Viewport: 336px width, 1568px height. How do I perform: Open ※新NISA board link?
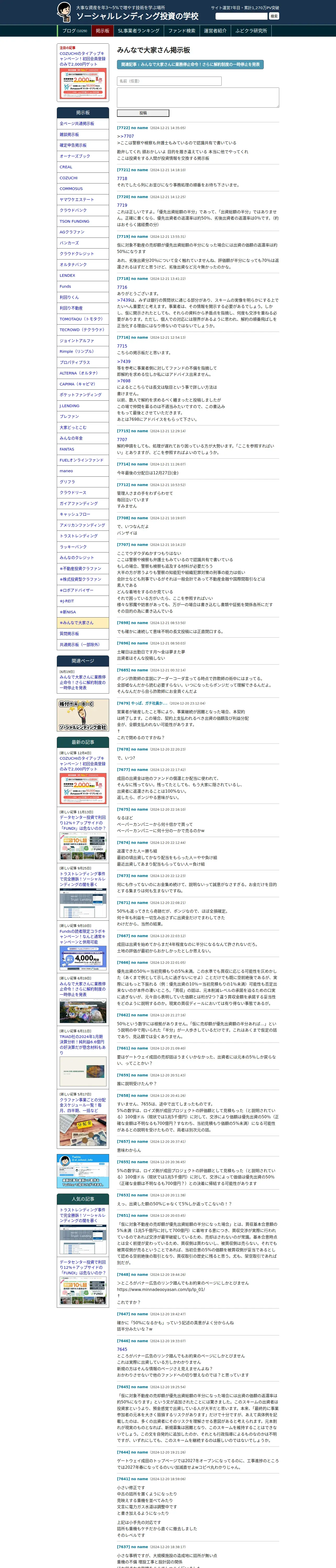point(83,612)
